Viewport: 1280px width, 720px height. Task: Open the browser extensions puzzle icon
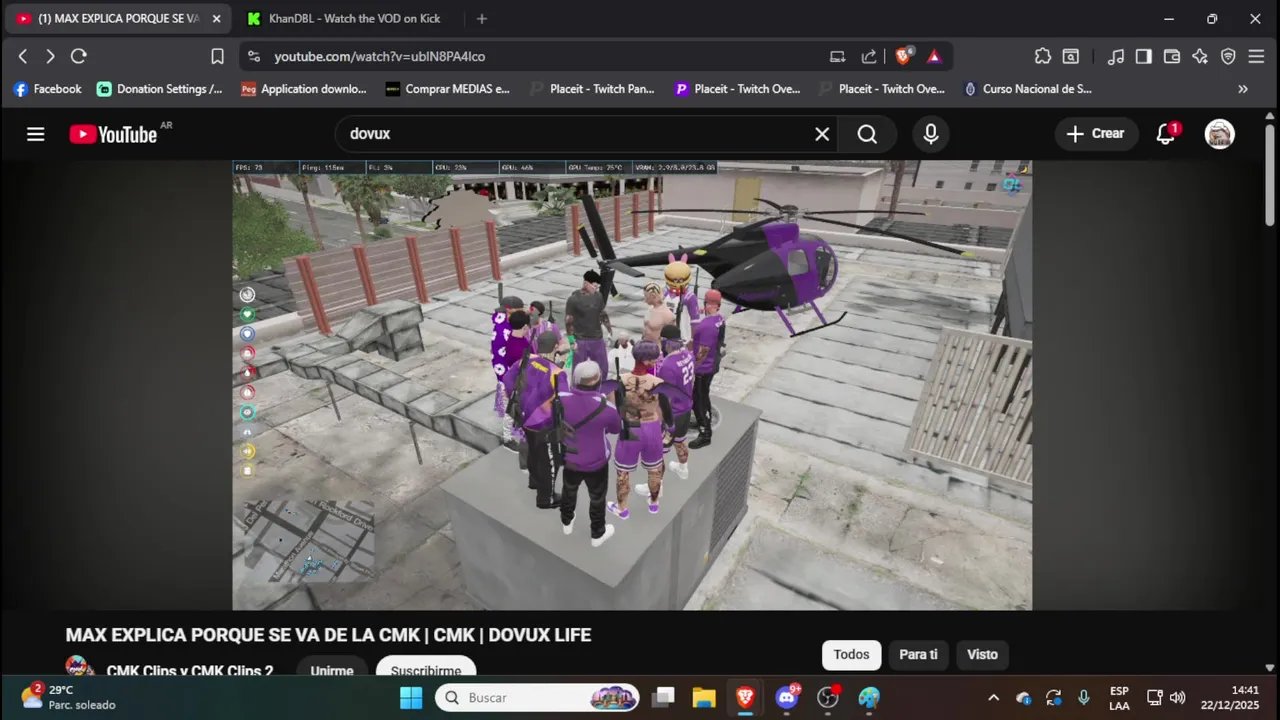1043,57
